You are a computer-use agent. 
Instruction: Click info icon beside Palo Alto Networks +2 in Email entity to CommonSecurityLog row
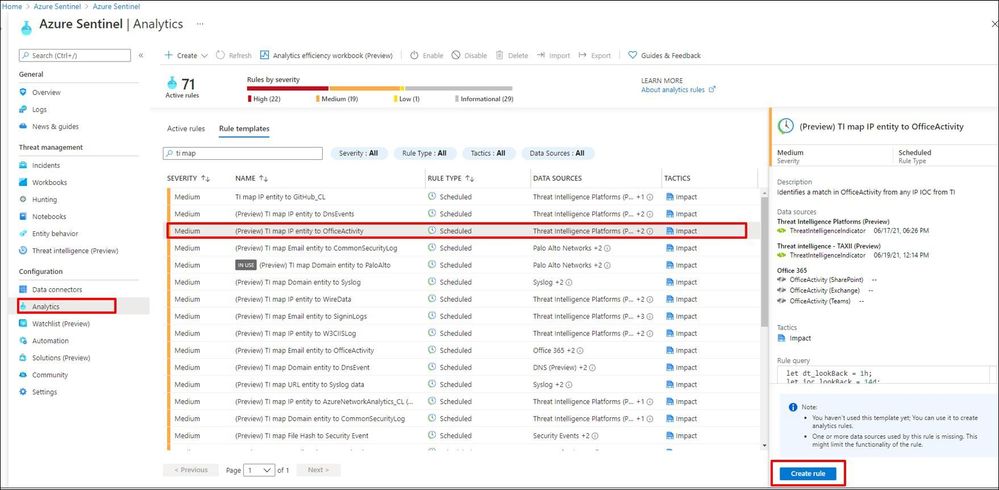point(607,249)
